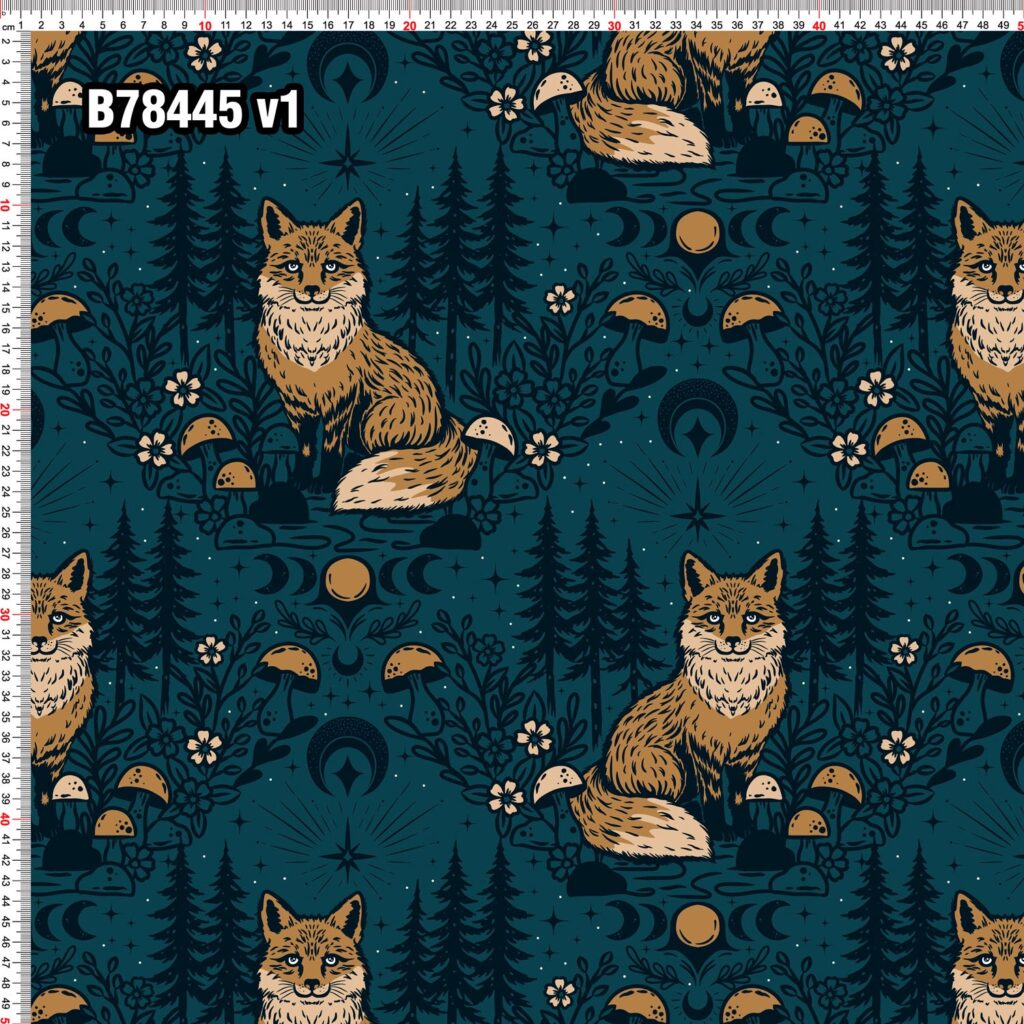The height and width of the screenshot is (1024, 1024).
Task: Click the B78445 v1 pattern code label
Action: [194, 109]
